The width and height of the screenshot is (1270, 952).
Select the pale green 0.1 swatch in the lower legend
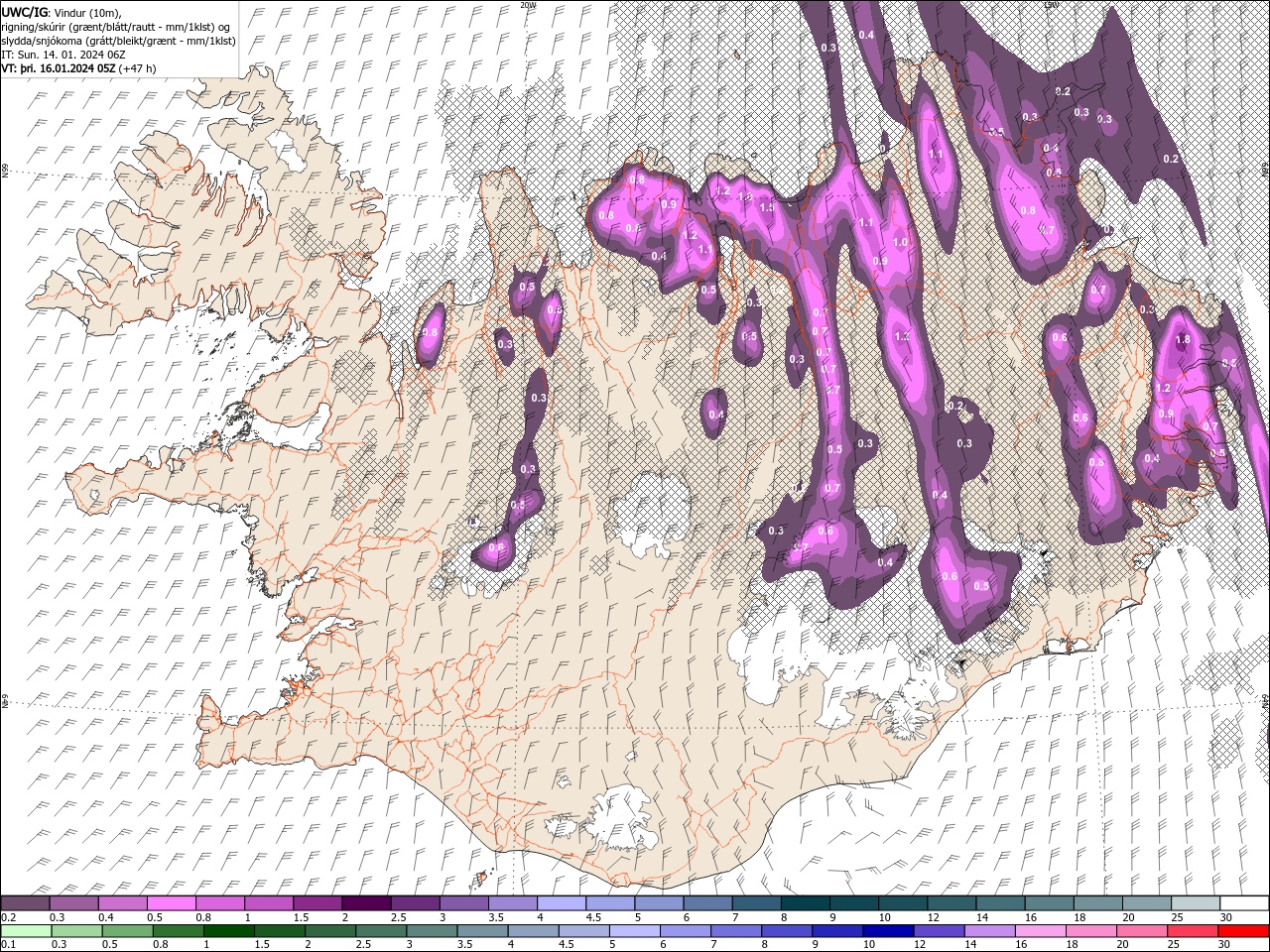pos(26,931)
